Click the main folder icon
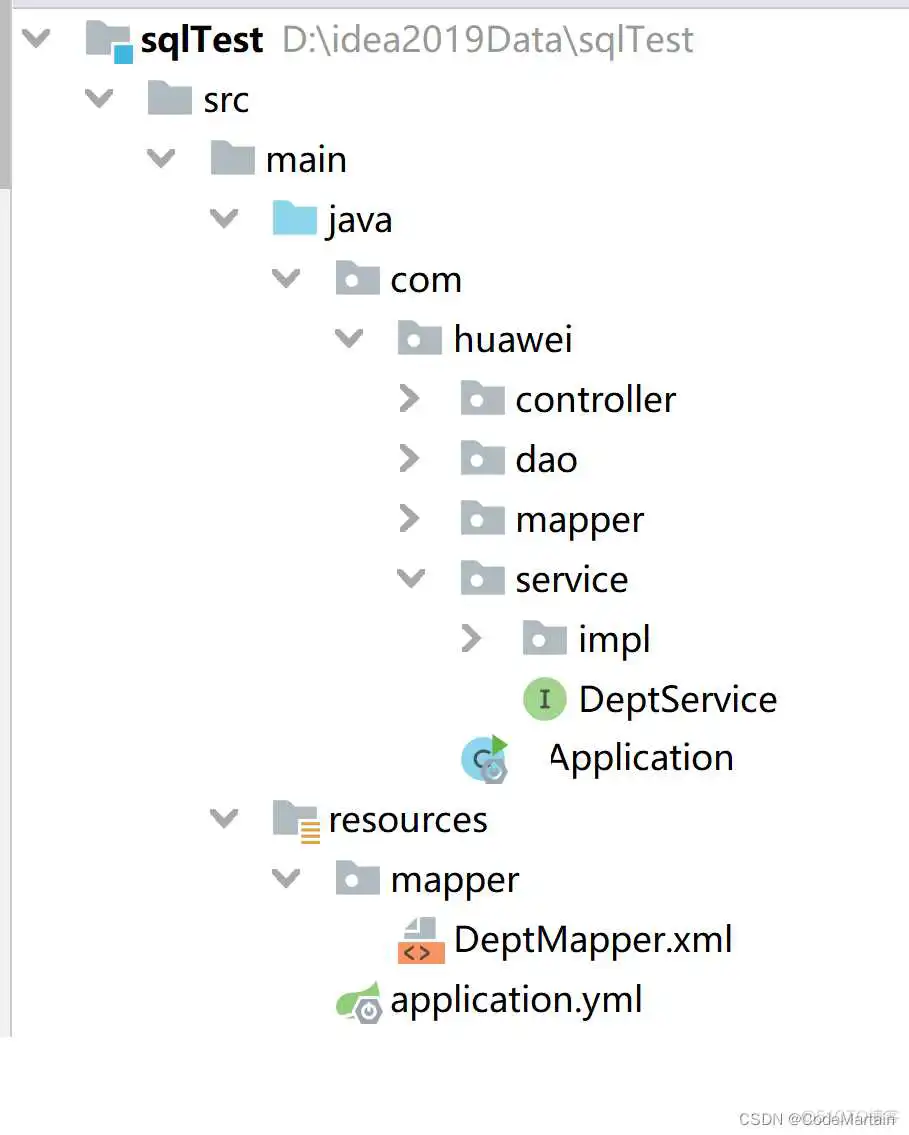This screenshot has width=909, height=1135. coord(232,159)
